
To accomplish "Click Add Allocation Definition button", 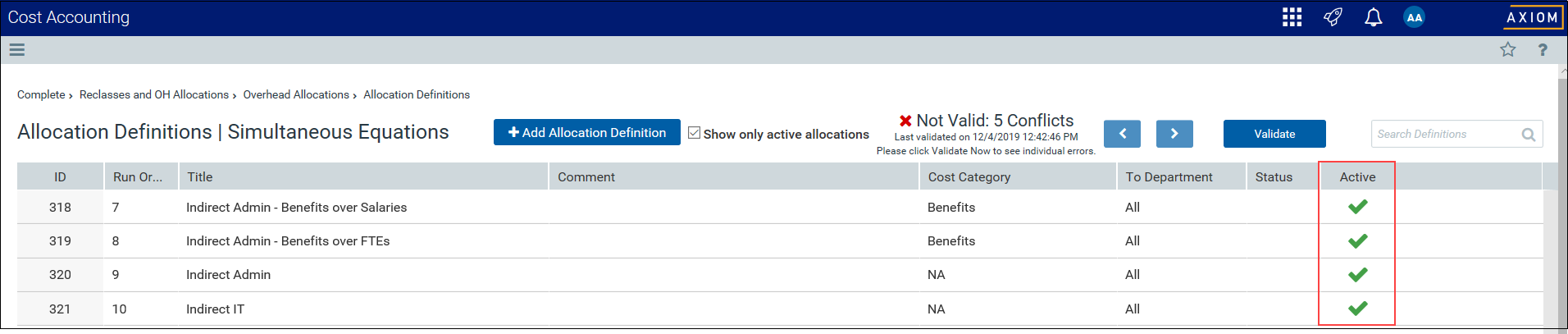I will click(587, 132).
